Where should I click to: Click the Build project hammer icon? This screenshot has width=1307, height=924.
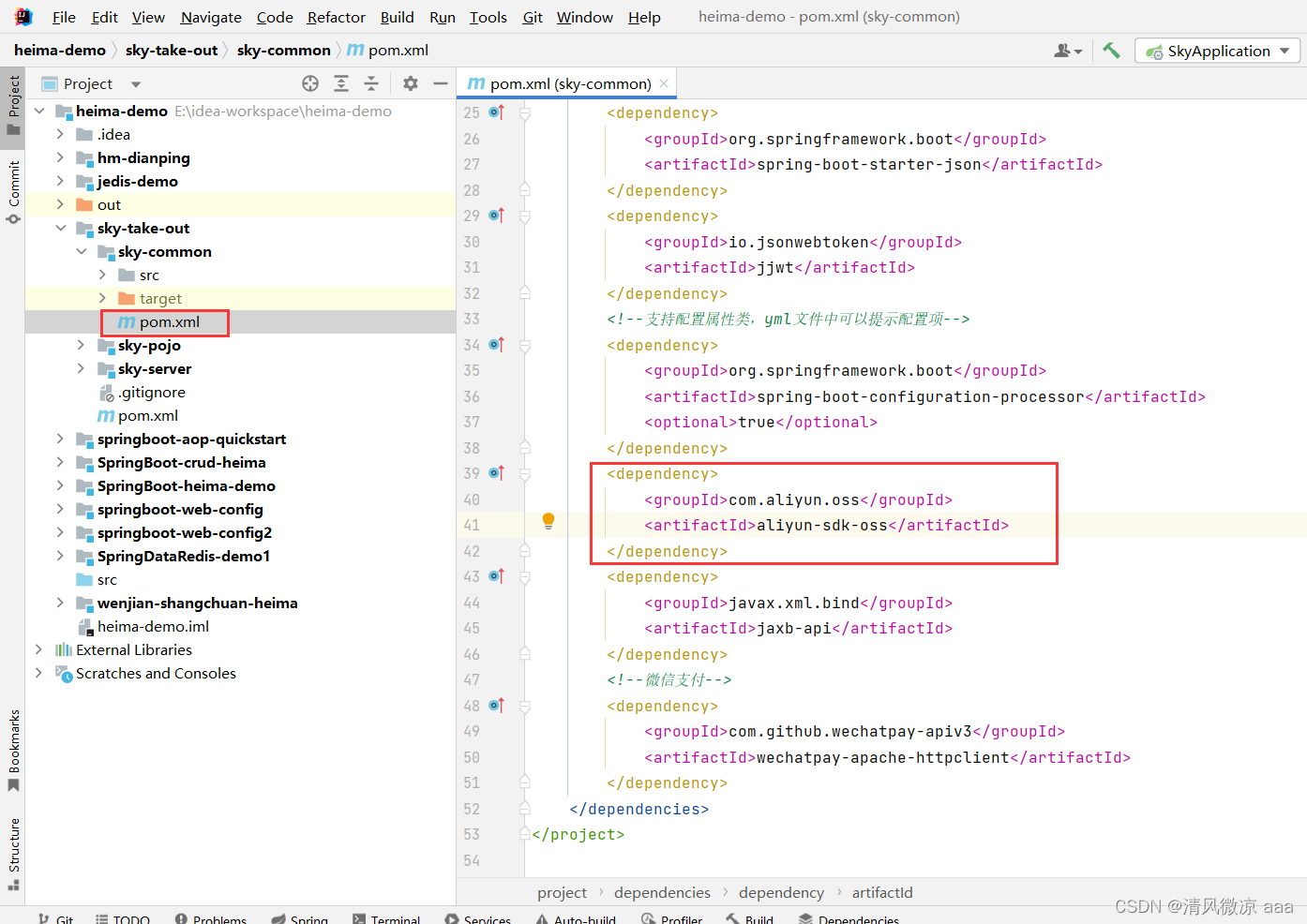(x=1111, y=51)
